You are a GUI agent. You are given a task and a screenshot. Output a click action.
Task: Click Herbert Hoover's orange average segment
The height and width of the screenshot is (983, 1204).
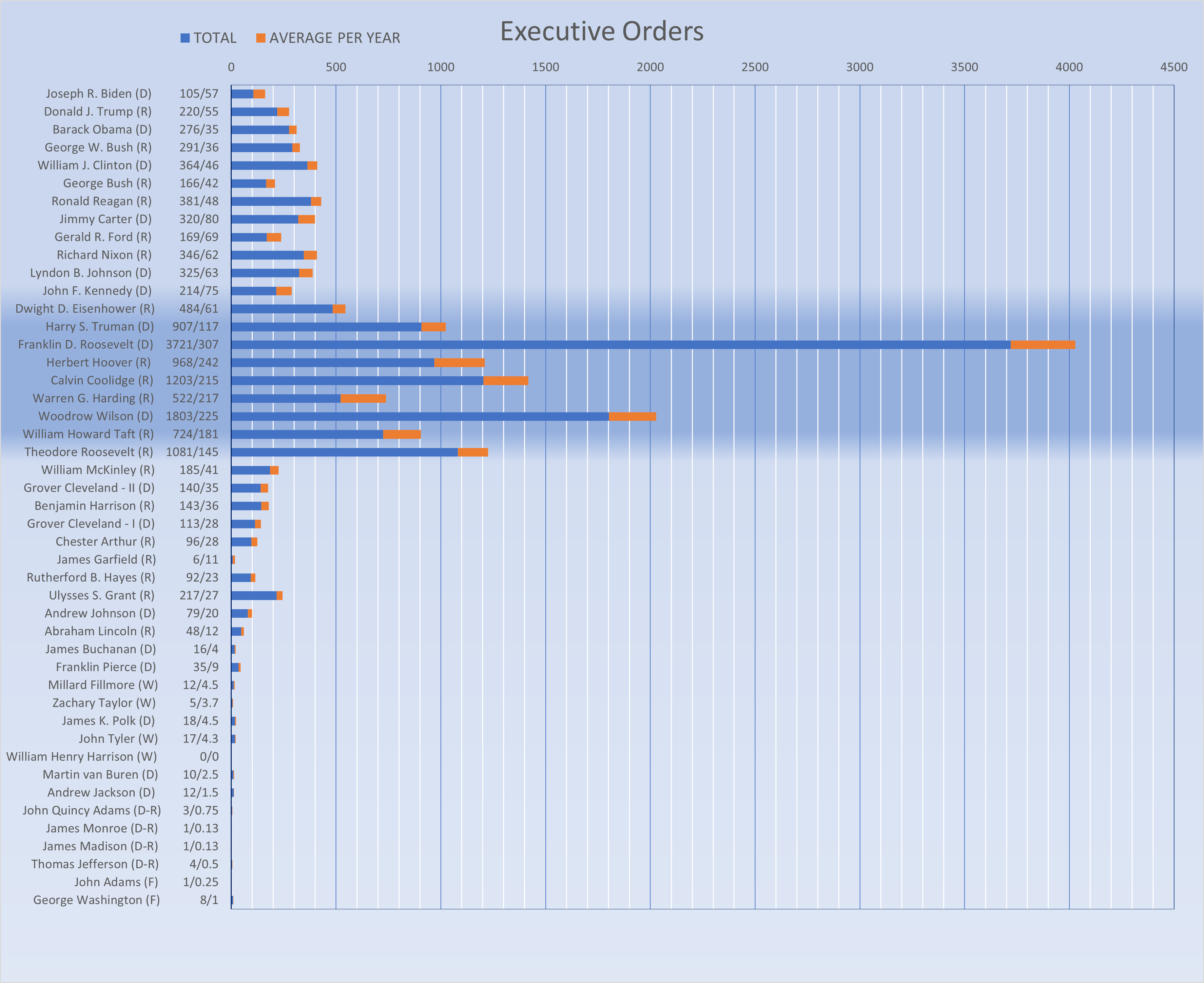[x=459, y=362]
